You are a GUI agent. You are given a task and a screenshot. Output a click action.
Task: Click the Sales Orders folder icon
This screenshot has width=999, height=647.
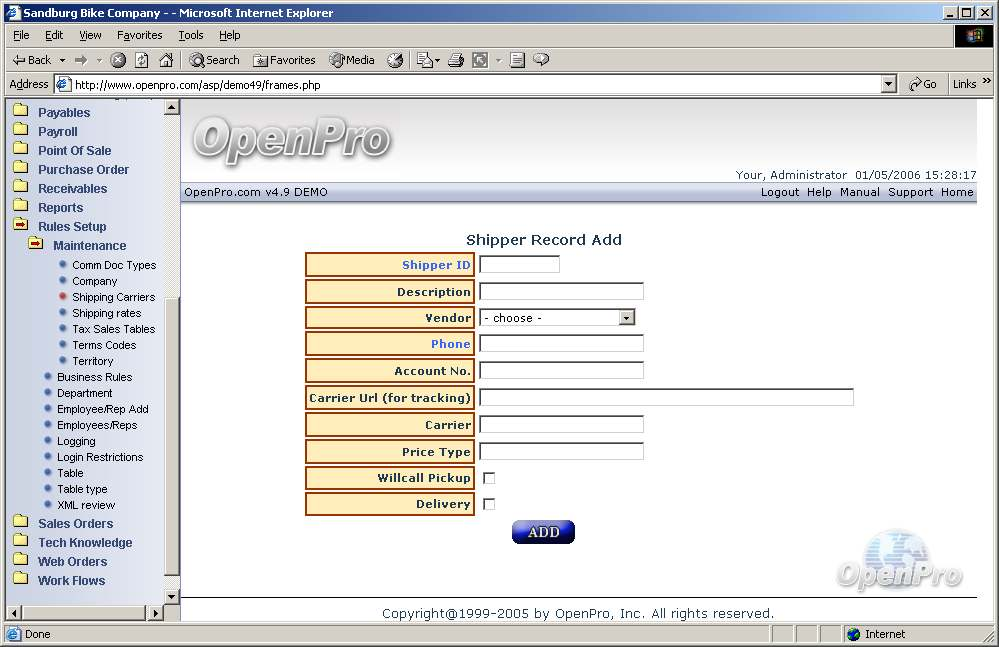point(20,523)
